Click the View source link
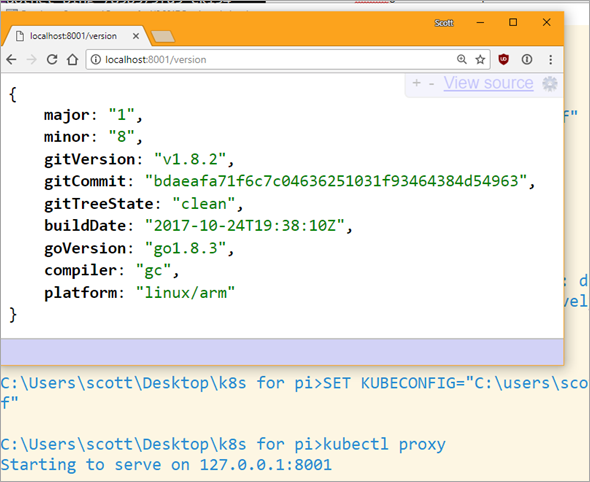 [x=488, y=83]
